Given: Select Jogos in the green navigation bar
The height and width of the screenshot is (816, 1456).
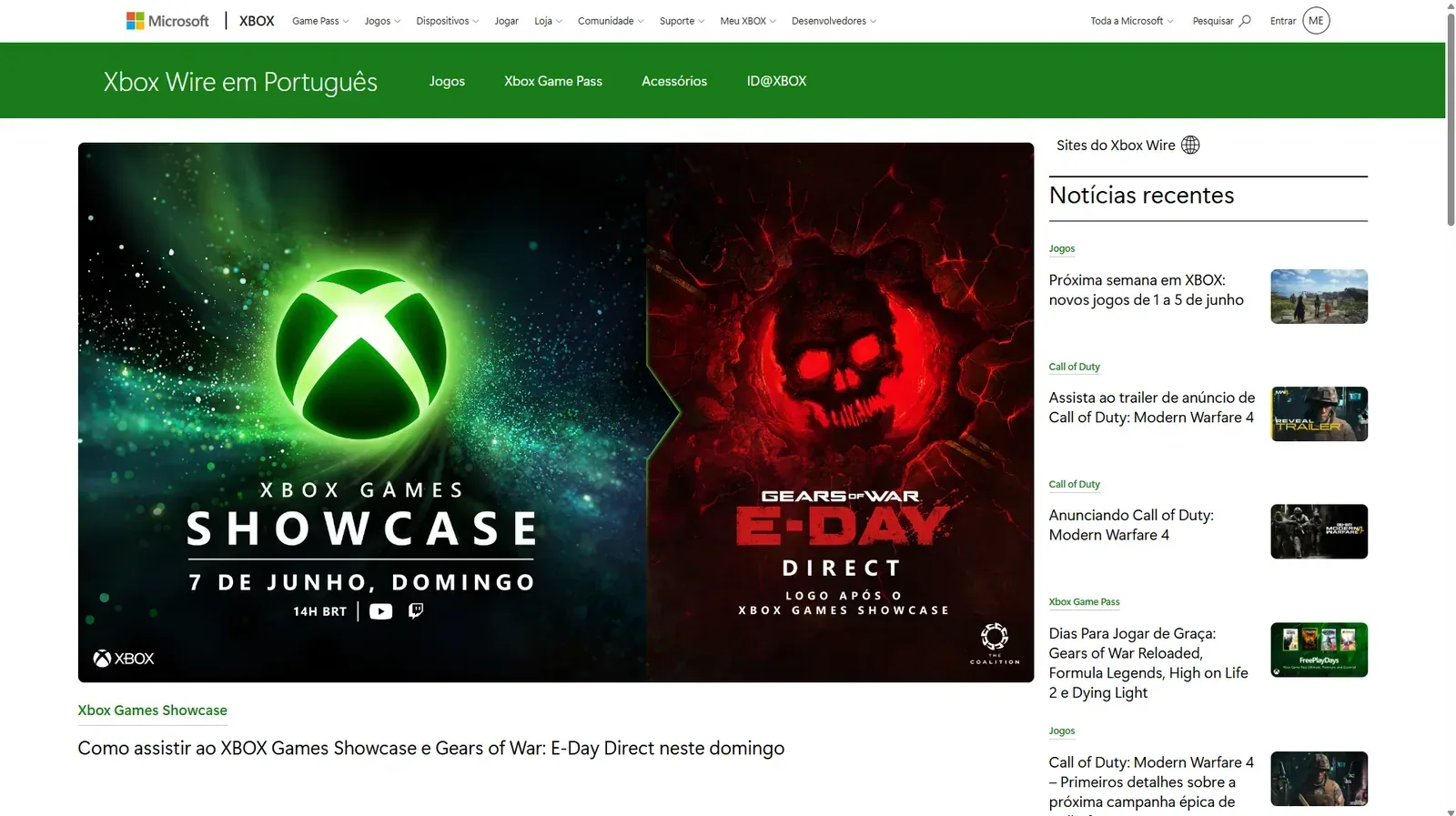Looking at the screenshot, I should pos(447,81).
